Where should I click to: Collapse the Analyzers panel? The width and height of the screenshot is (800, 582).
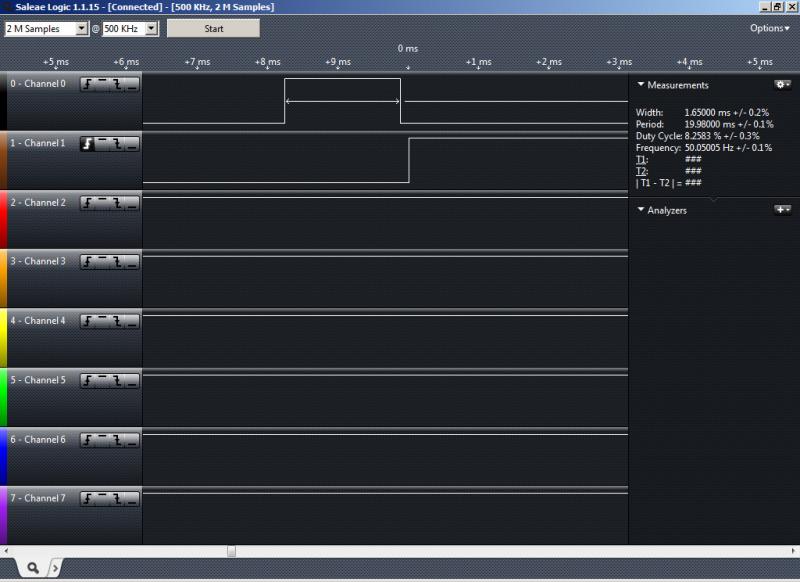[641, 210]
